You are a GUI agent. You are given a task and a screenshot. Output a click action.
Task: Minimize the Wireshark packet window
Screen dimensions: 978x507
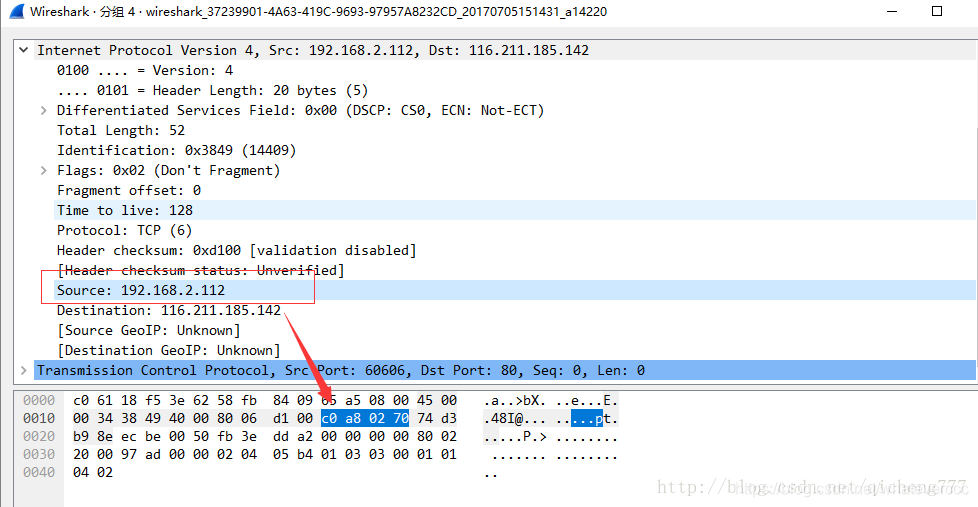[892, 11]
